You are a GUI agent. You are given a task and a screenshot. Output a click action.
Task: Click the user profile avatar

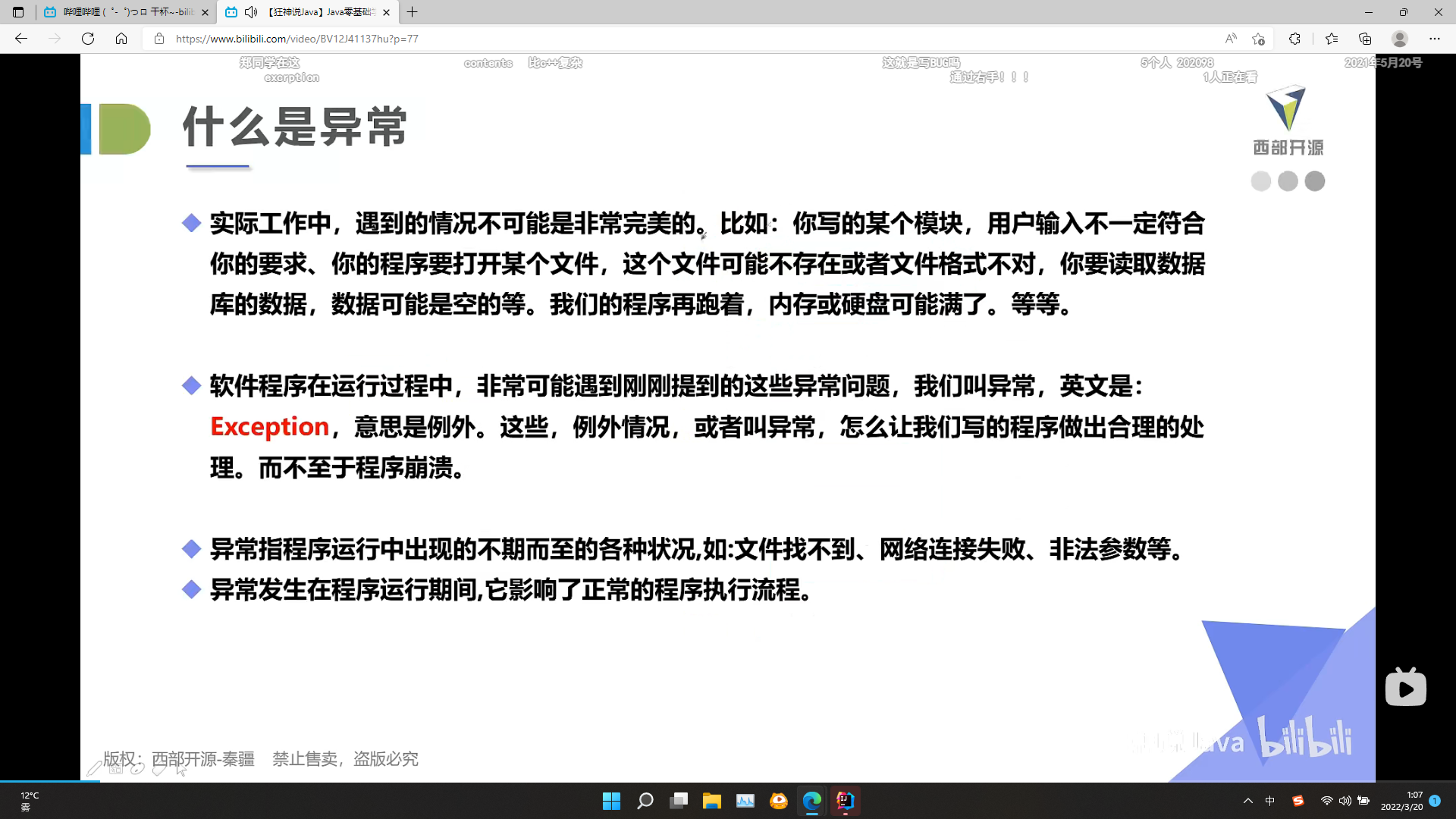click(1400, 39)
